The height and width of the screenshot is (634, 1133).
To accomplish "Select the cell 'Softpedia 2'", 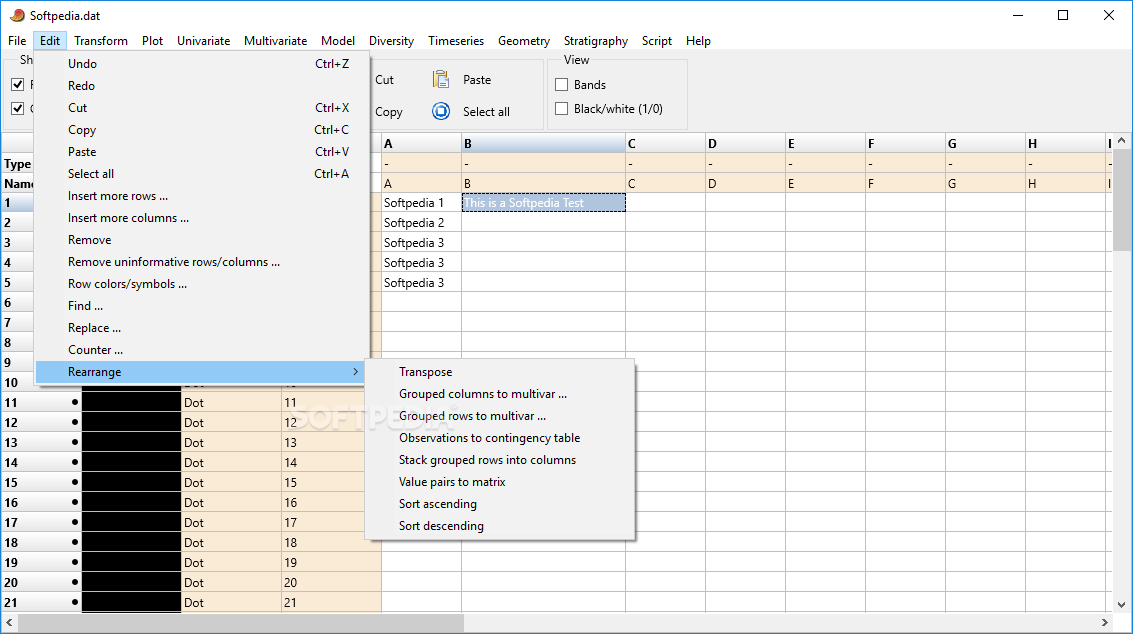I will click(x=421, y=223).
